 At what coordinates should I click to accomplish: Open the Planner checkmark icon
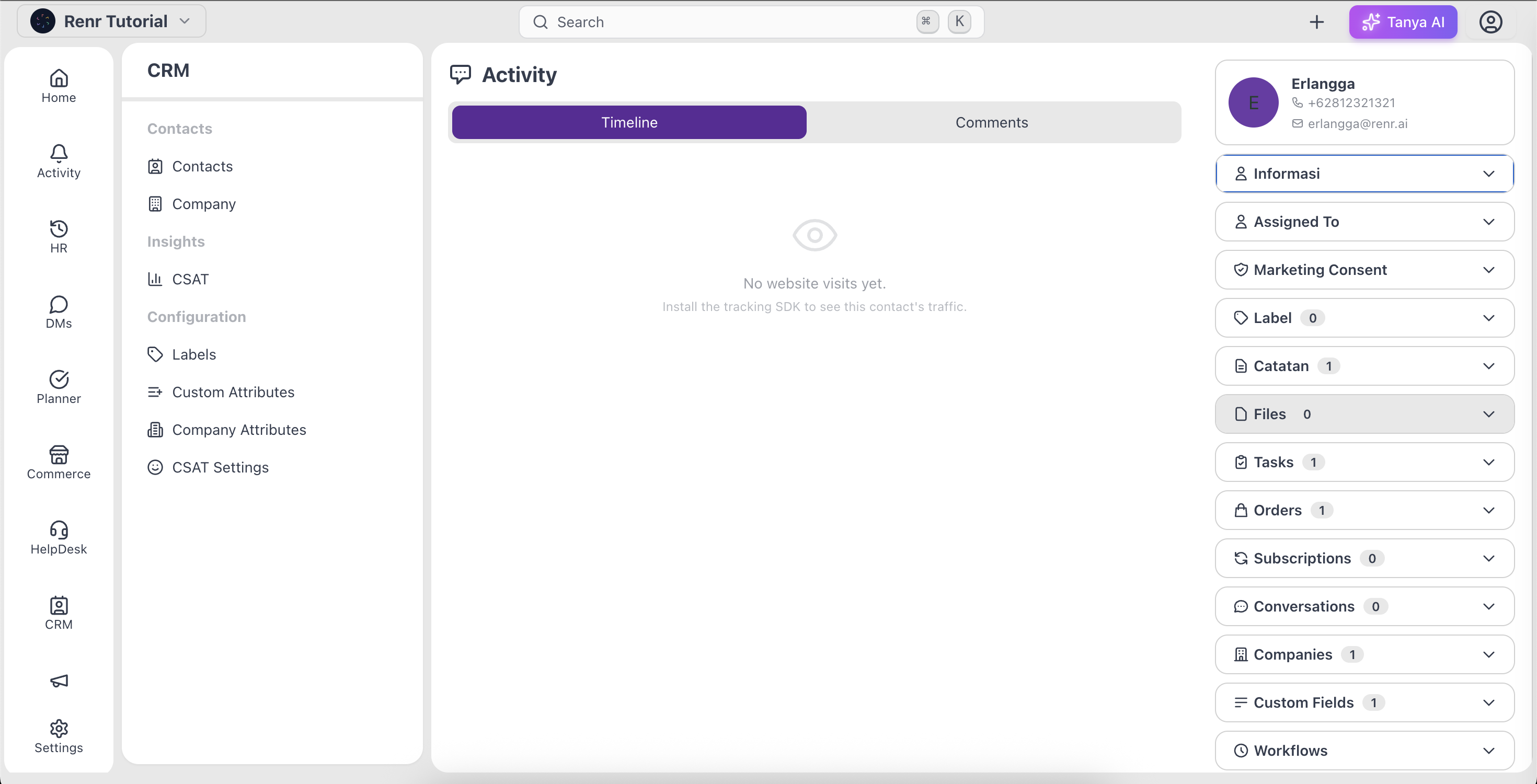pos(59,379)
